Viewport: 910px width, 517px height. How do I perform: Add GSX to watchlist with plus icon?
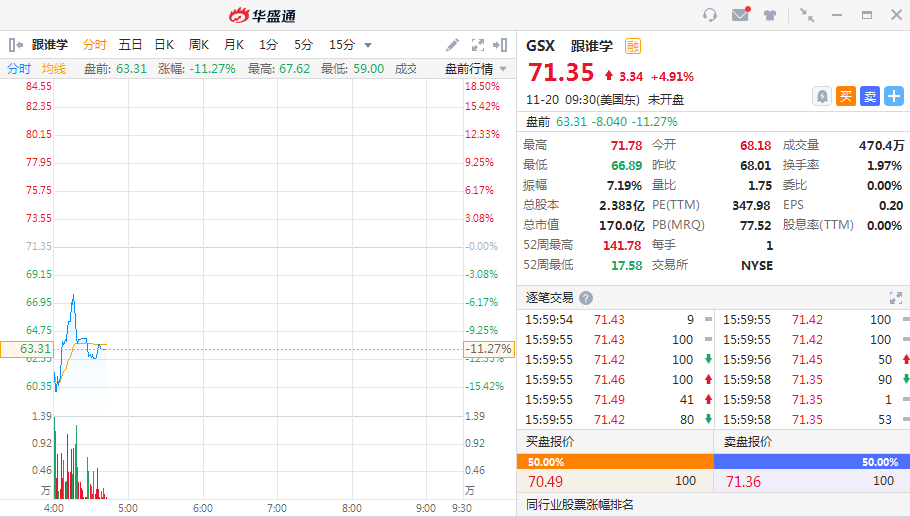pos(893,96)
